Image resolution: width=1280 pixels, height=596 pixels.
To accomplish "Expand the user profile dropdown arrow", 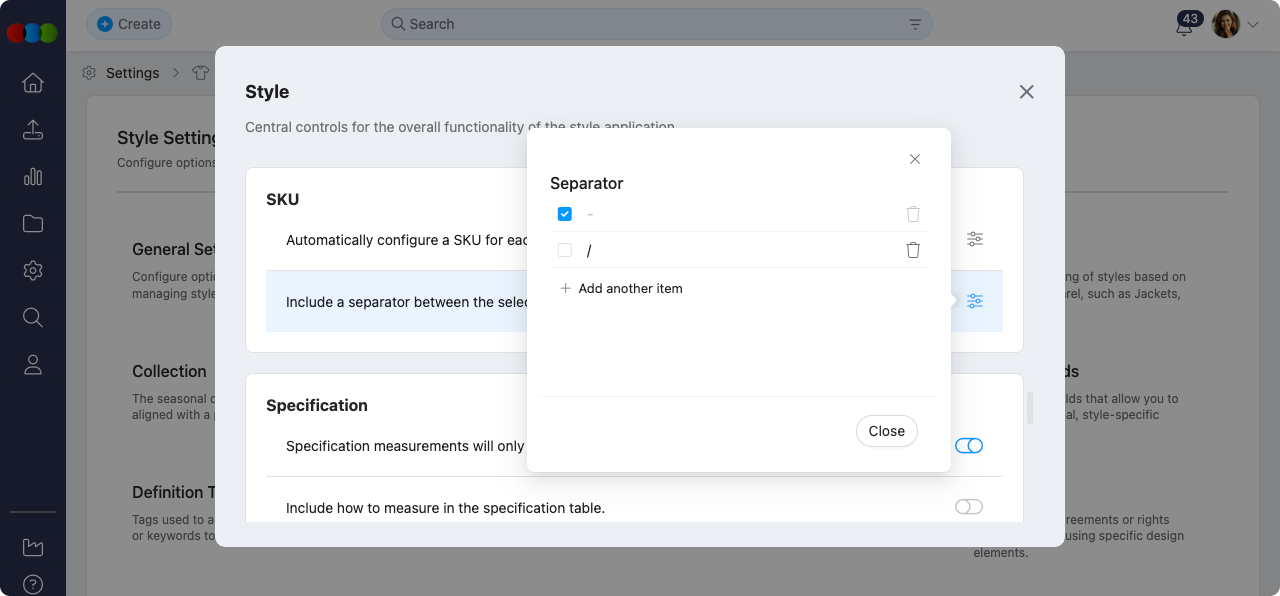I will coord(1253,25).
